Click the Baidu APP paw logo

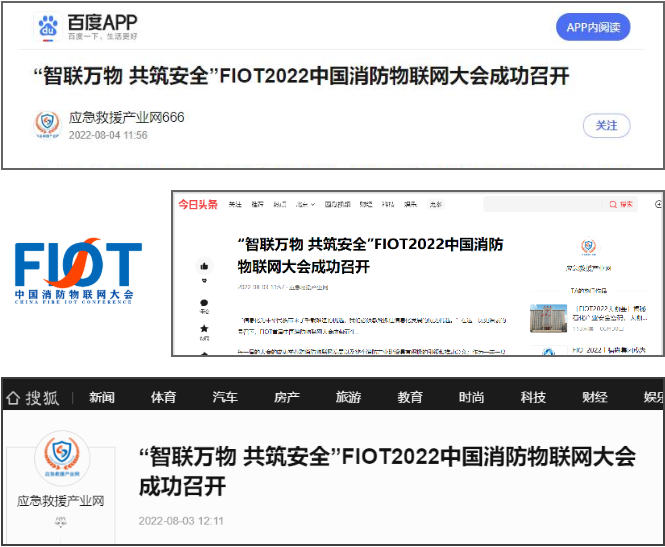[x=47, y=27]
